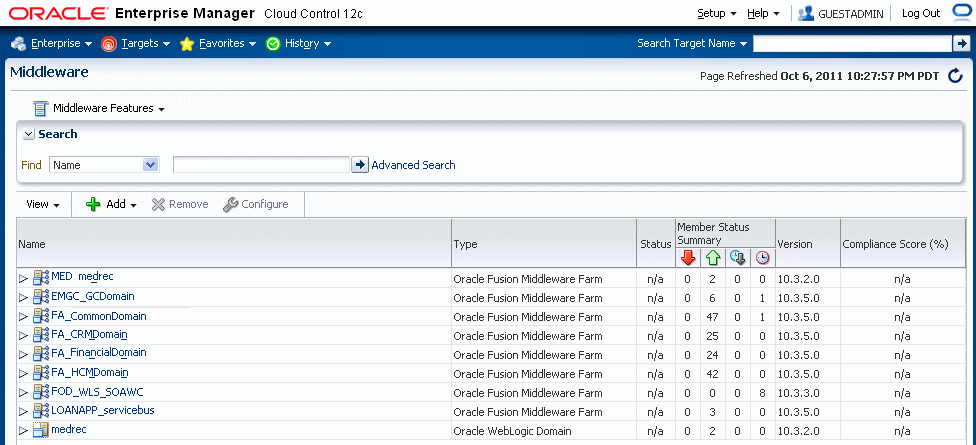Click the Middleware Features list icon
The height and width of the screenshot is (445, 976).
(x=40, y=108)
